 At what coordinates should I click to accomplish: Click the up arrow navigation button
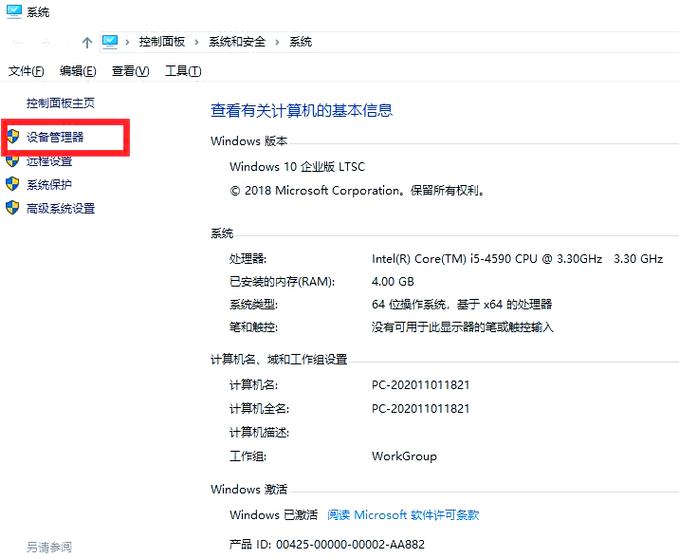click(x=87, y=42)
